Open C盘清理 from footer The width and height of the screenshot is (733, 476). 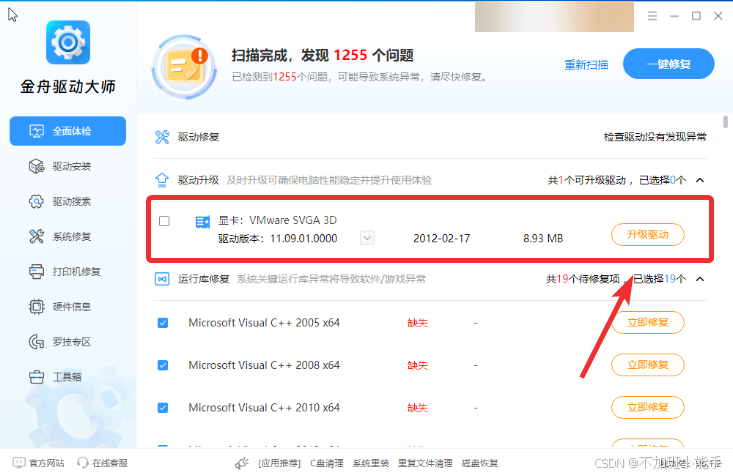(327, 463)
